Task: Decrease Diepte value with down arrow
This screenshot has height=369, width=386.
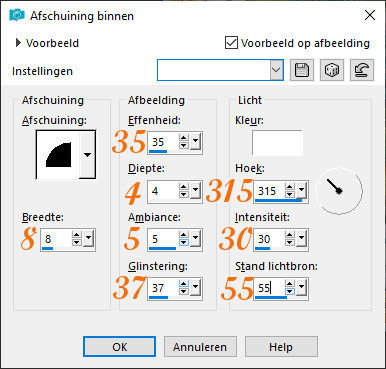Action: (x=184, y=195)
